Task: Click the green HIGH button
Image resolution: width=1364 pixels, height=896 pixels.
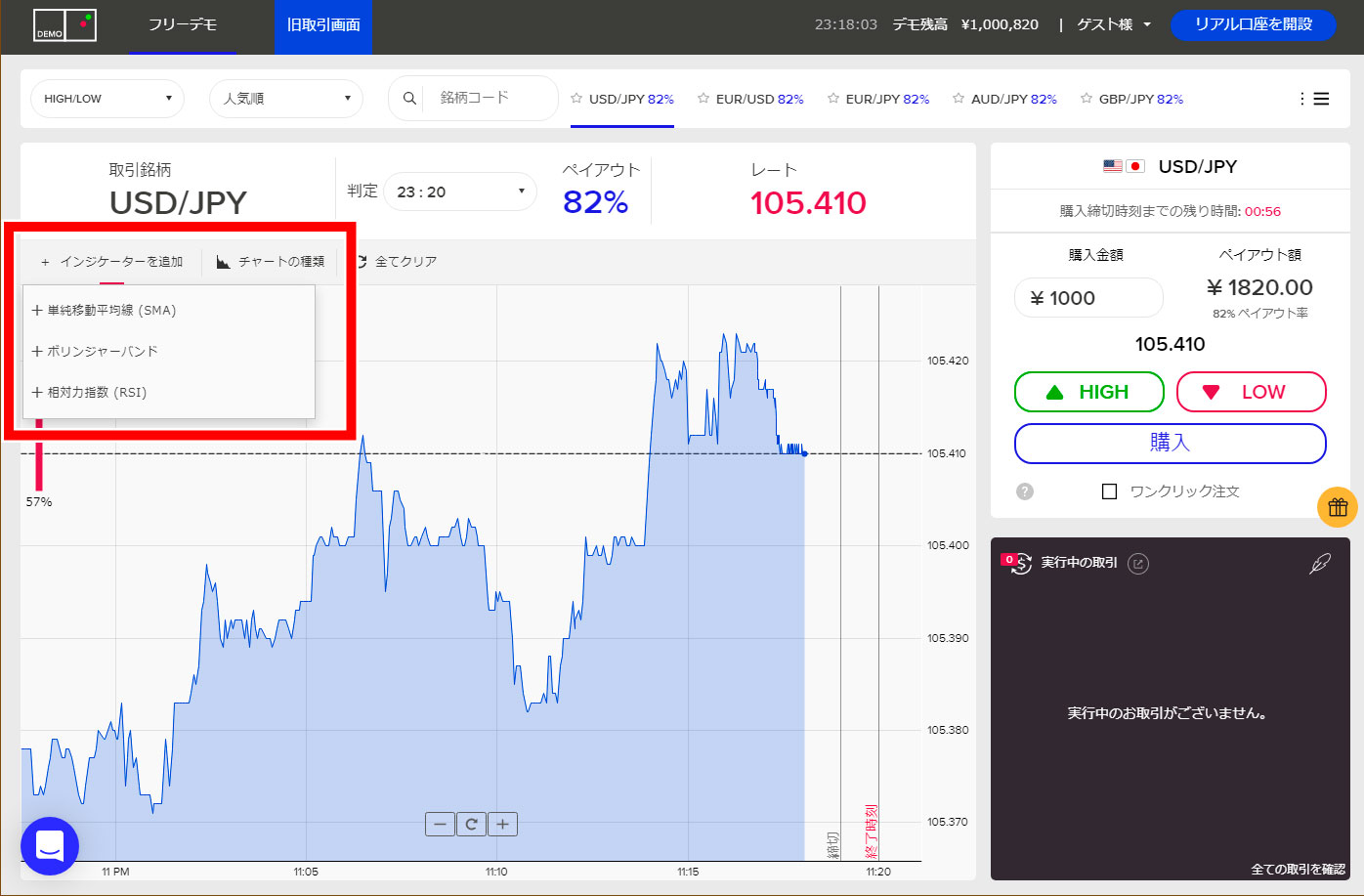Action: [1089, 392]
